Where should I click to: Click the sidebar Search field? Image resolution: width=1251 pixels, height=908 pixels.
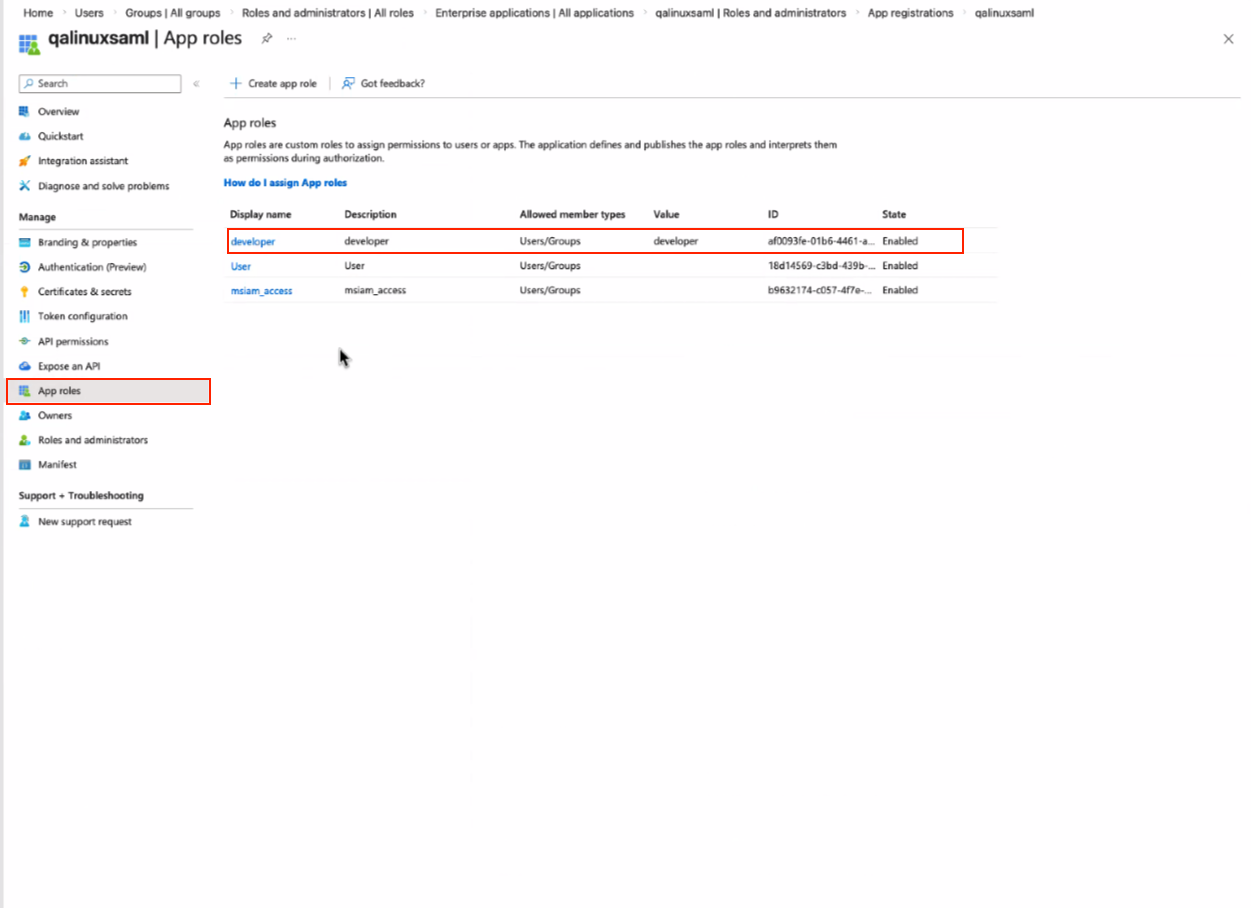(x=100, y=84)
